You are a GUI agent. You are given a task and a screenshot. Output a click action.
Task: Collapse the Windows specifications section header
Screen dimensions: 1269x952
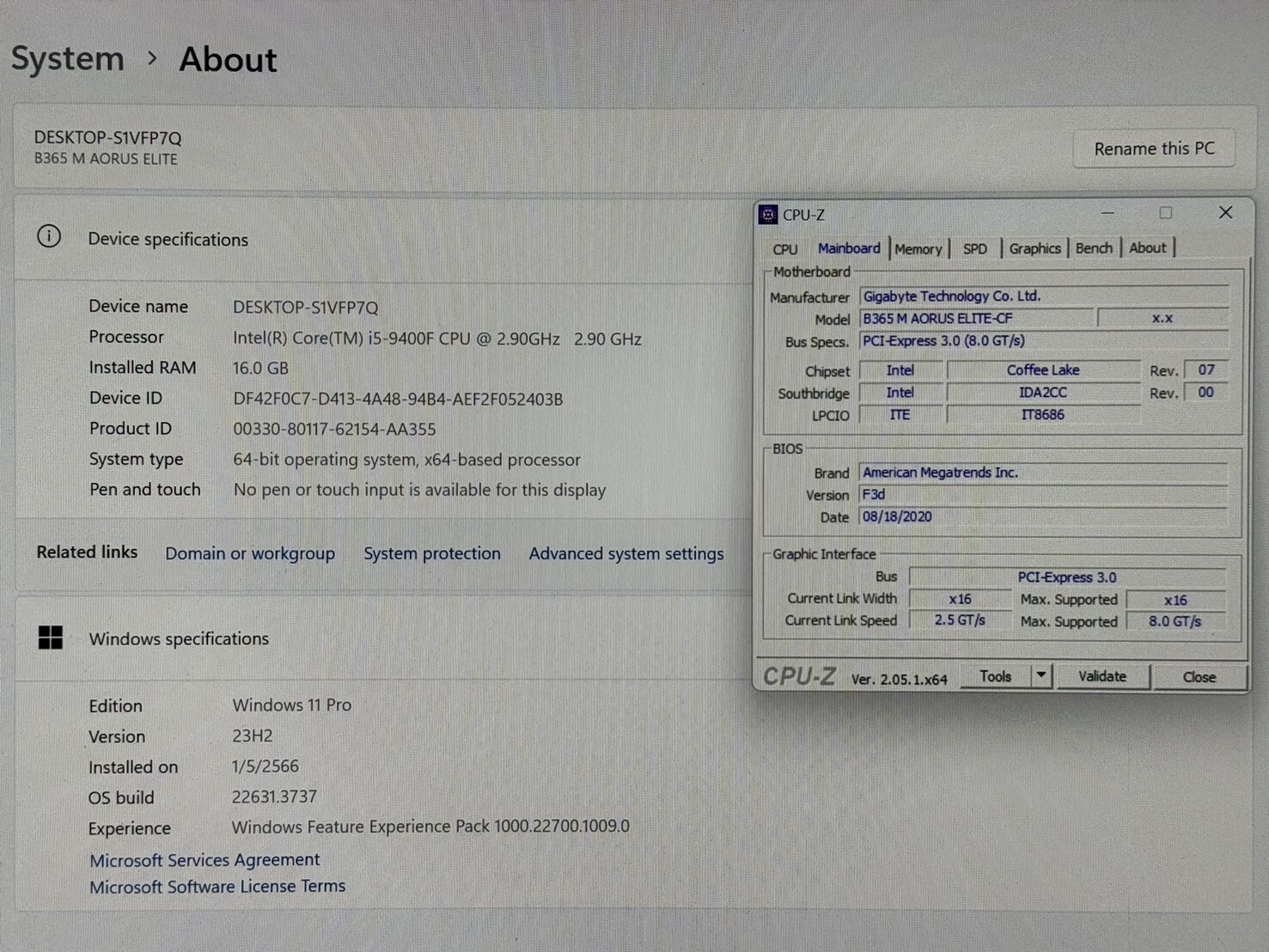pos(382,638)
